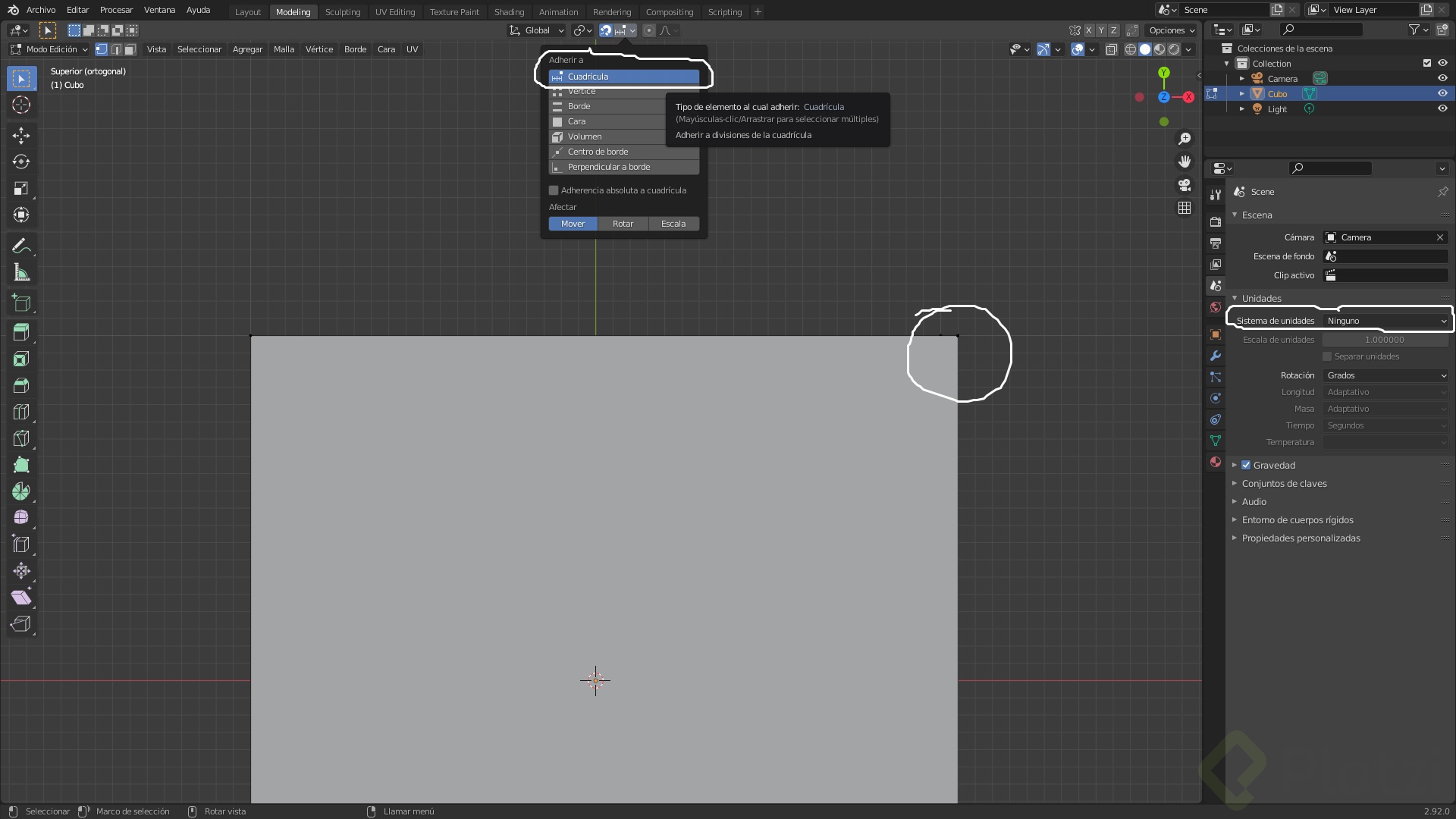Switch to the Sculpting workspace tab
Image resolution: width=1456 pixels, height=819 pixels.
[x=343, y=11]
